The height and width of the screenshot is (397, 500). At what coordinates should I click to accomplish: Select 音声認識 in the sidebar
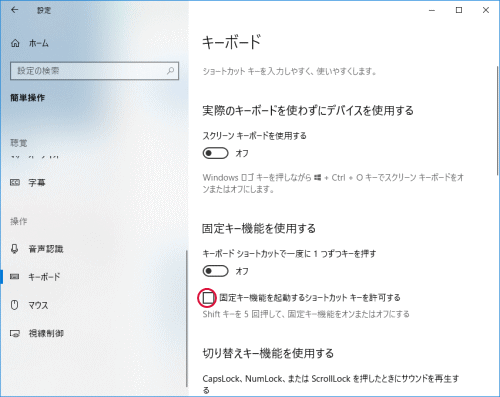46,249
